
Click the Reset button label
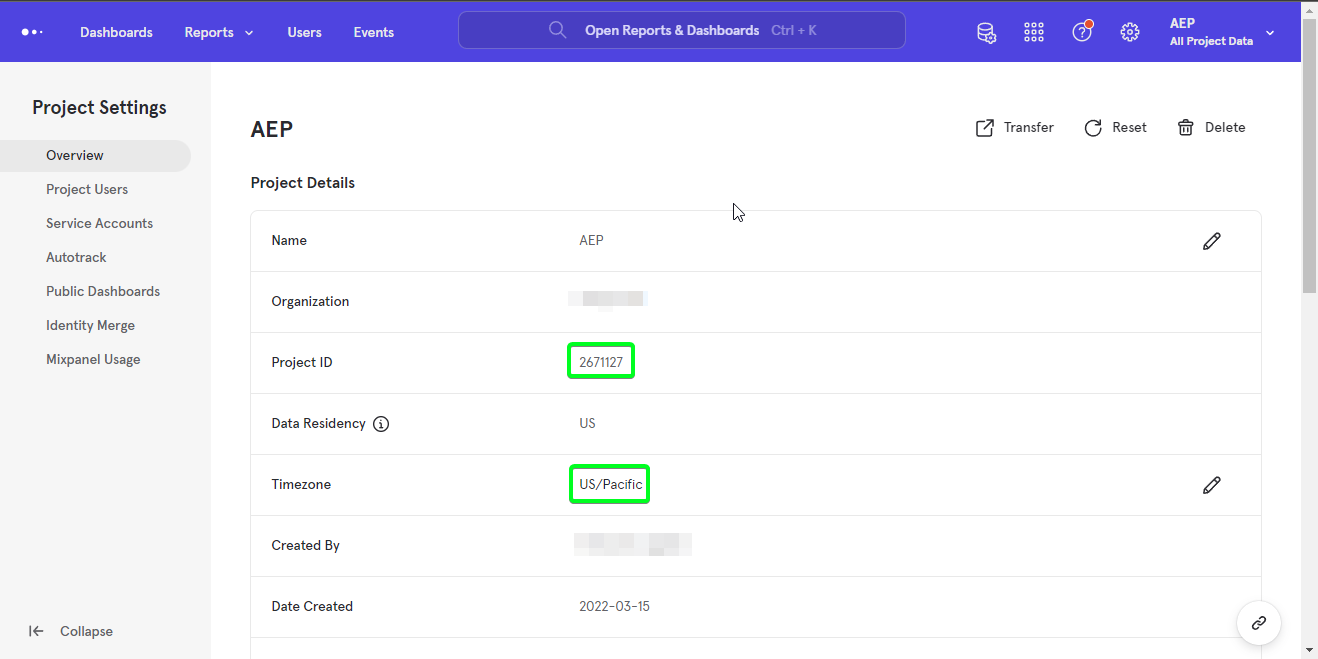pos(1129,128)
